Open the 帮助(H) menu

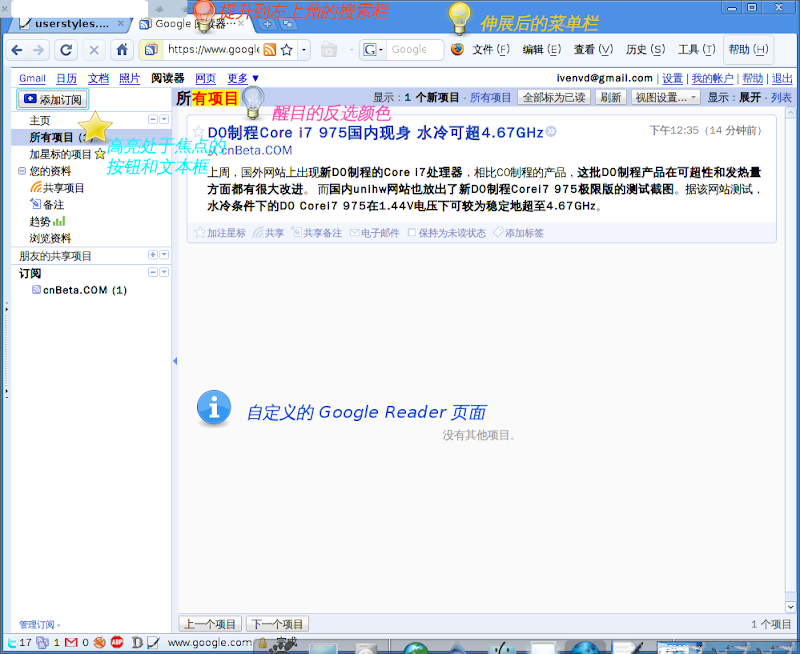(748, 49)
